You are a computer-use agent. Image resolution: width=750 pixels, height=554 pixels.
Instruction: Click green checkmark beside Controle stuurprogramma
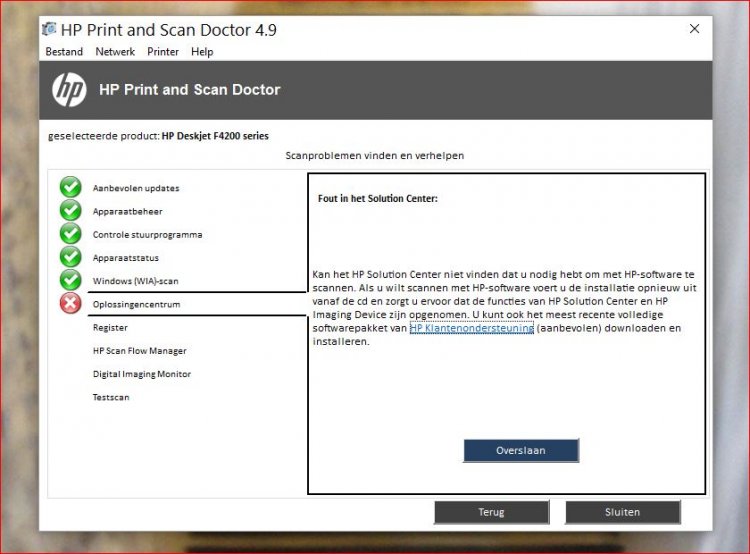point(70,234)
